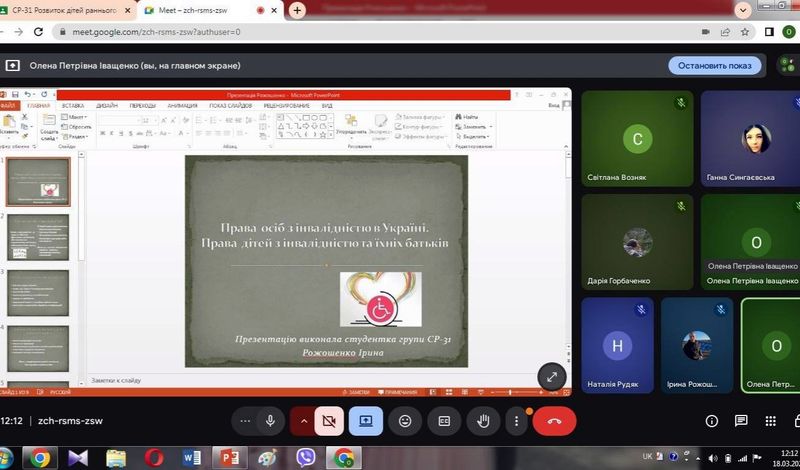Screen dimensions: 800x470
Task: Open Chrome tab search dropdown arrow
Action: tap(743, 10)
